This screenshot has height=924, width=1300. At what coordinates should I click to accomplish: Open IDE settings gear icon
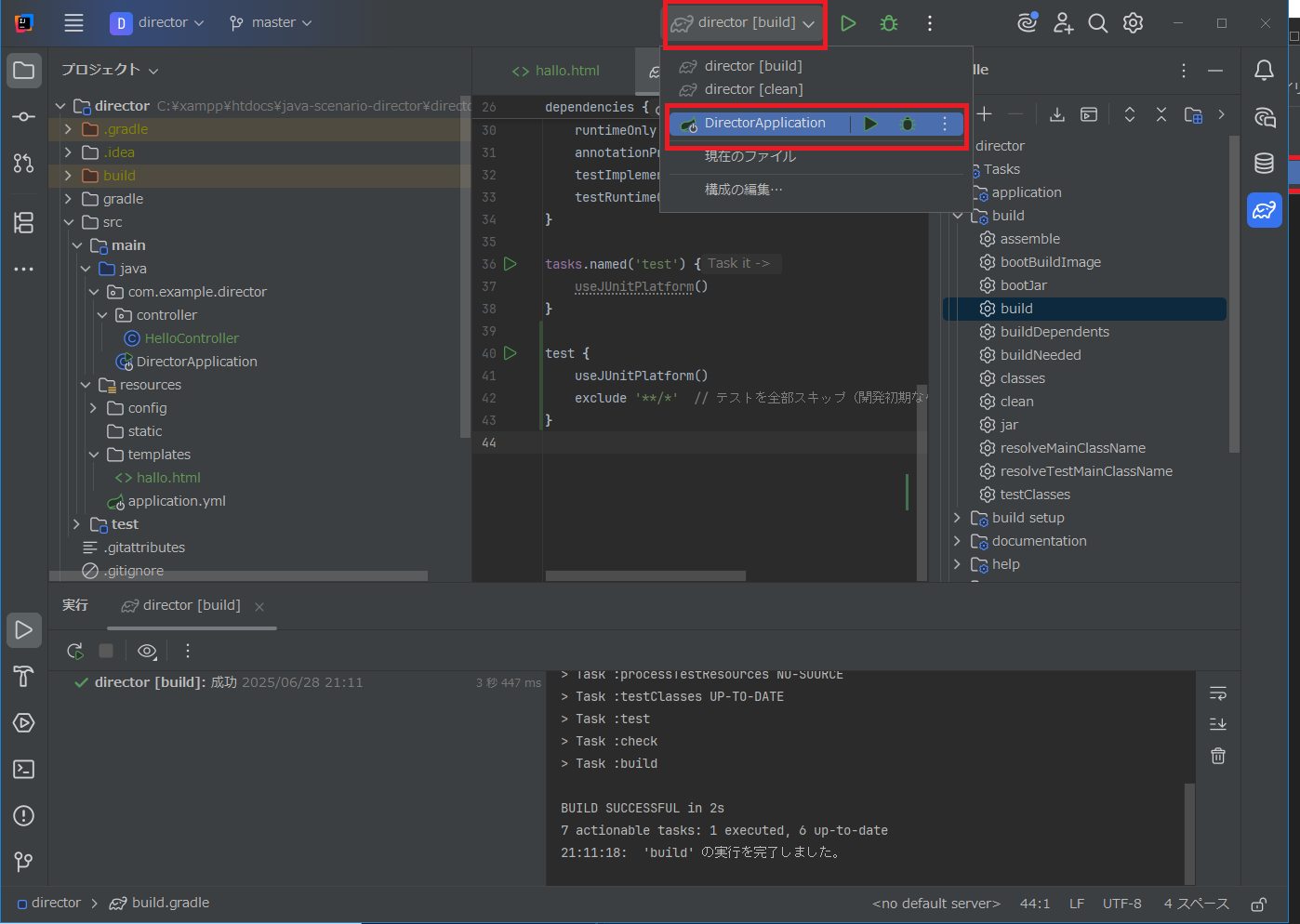1133,23
